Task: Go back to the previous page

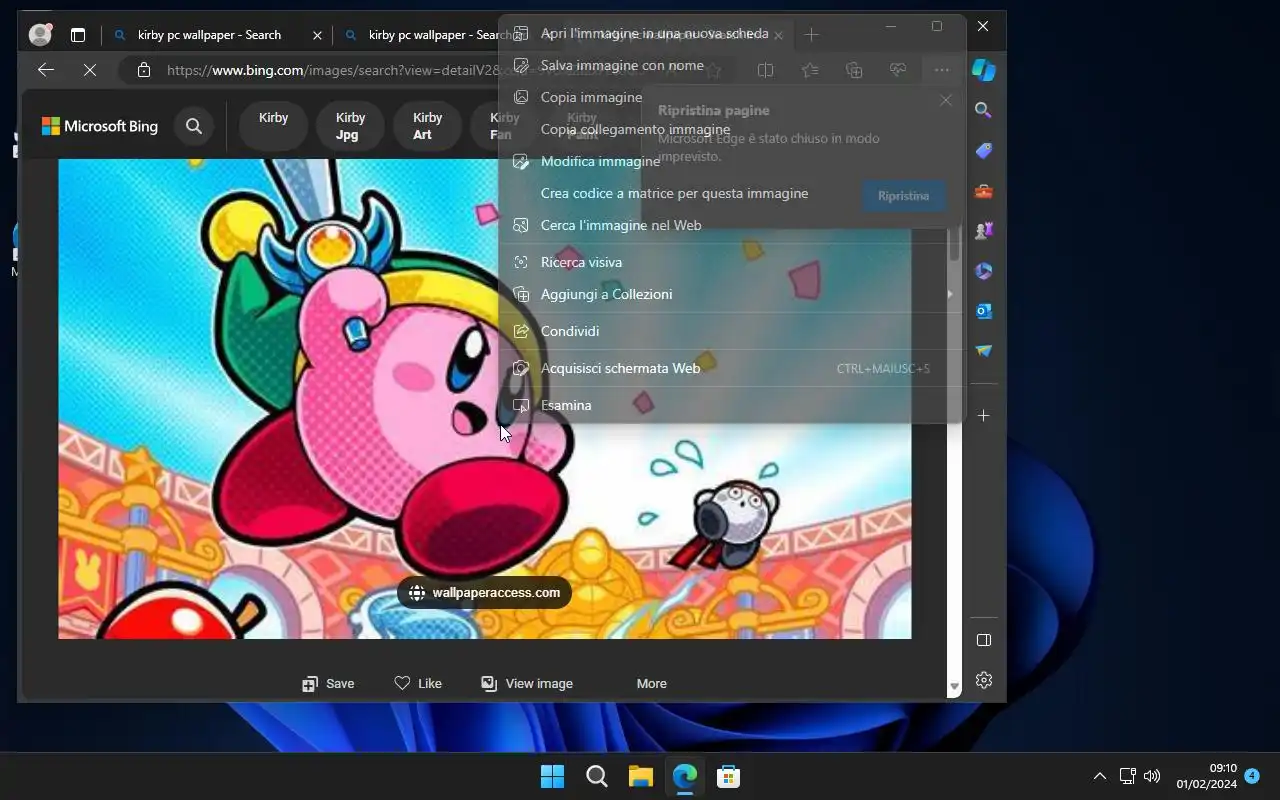Action: click(46, 70)
